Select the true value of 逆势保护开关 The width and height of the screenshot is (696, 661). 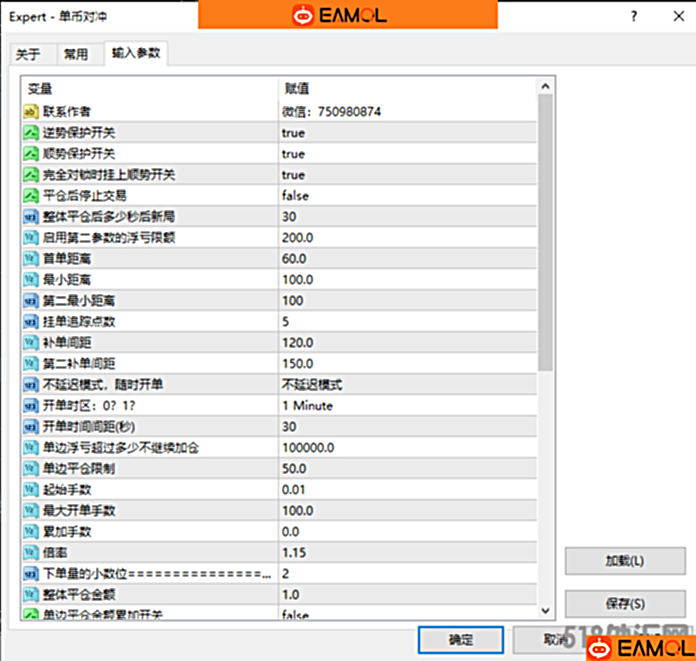coord(407,132)
